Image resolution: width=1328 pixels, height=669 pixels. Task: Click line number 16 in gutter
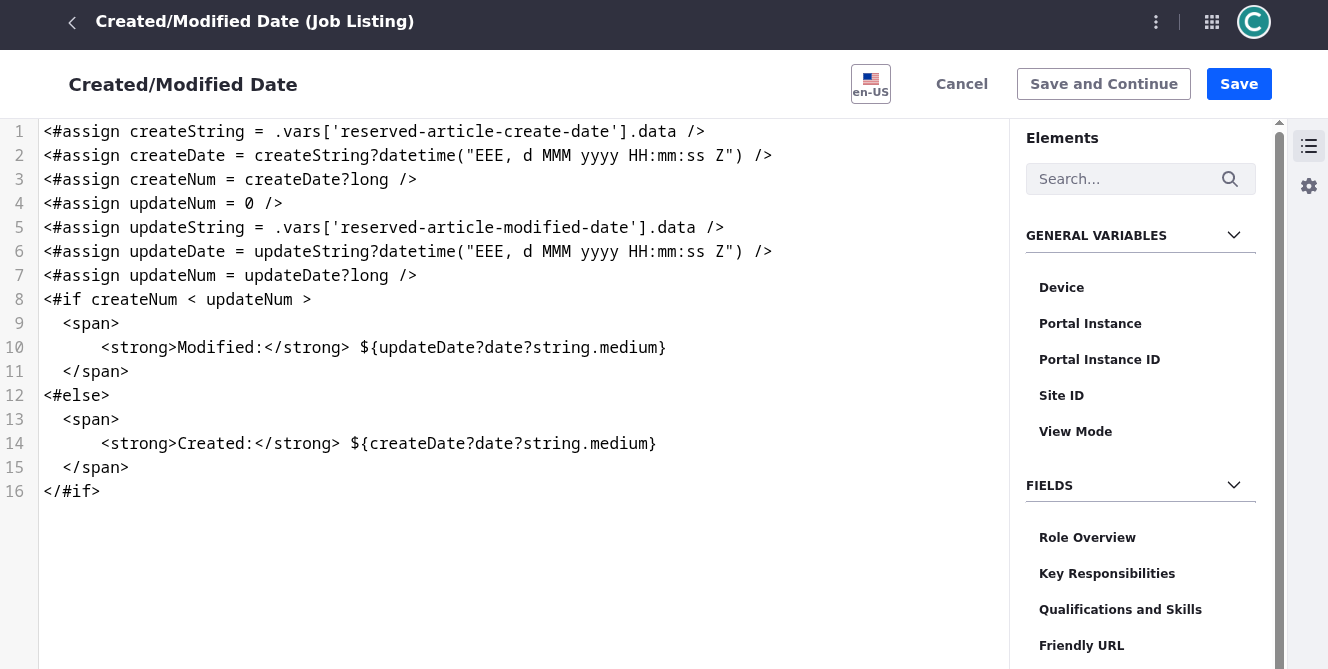point(14,491)
